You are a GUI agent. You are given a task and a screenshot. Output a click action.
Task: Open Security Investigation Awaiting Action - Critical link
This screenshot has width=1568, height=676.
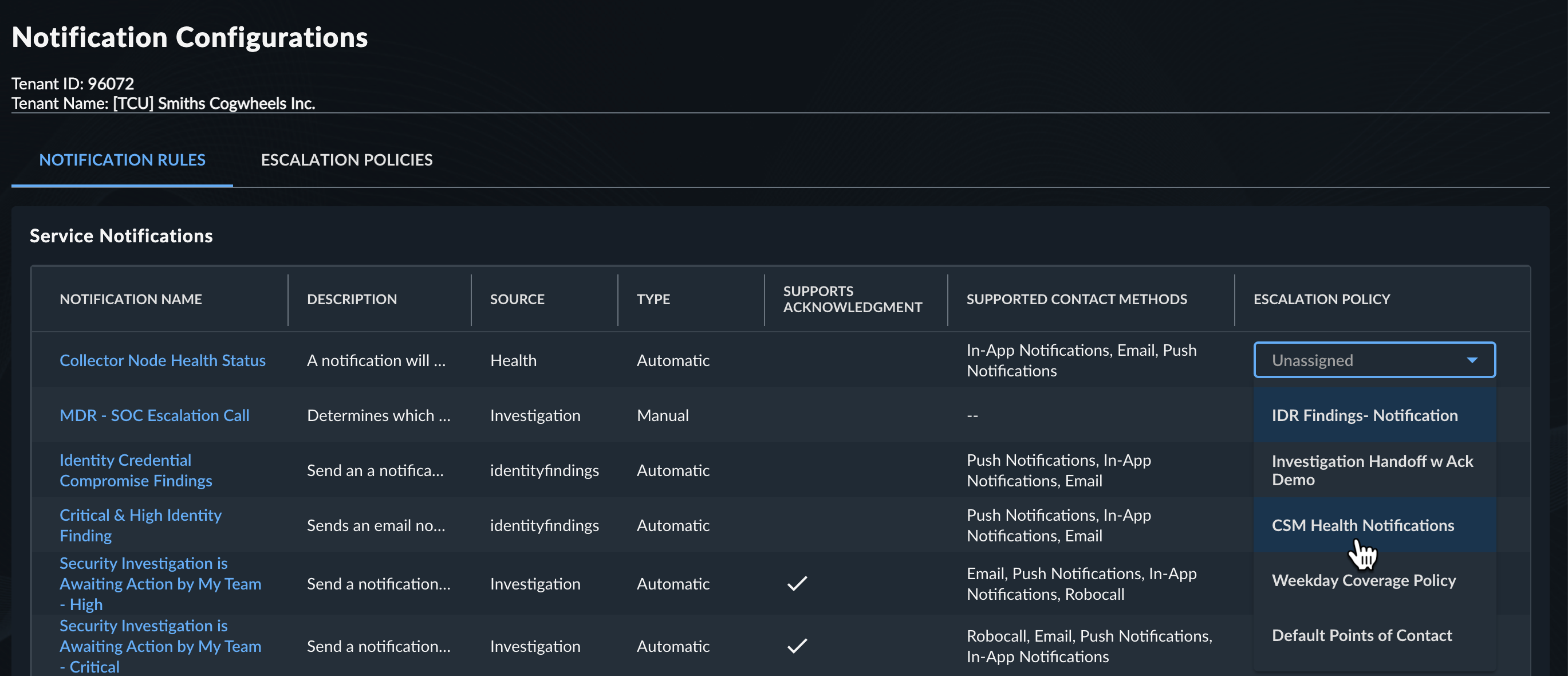pyautogui.click(x=160, y=646)
